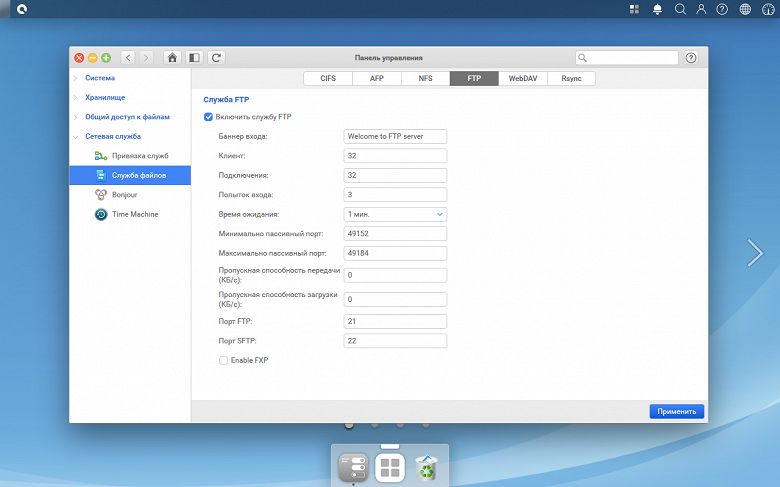Image resolution: width=780 pixels, height=487 pixels.
Task: Open the 'Время ожидания' dropdown
Action: tap(394, 214)
